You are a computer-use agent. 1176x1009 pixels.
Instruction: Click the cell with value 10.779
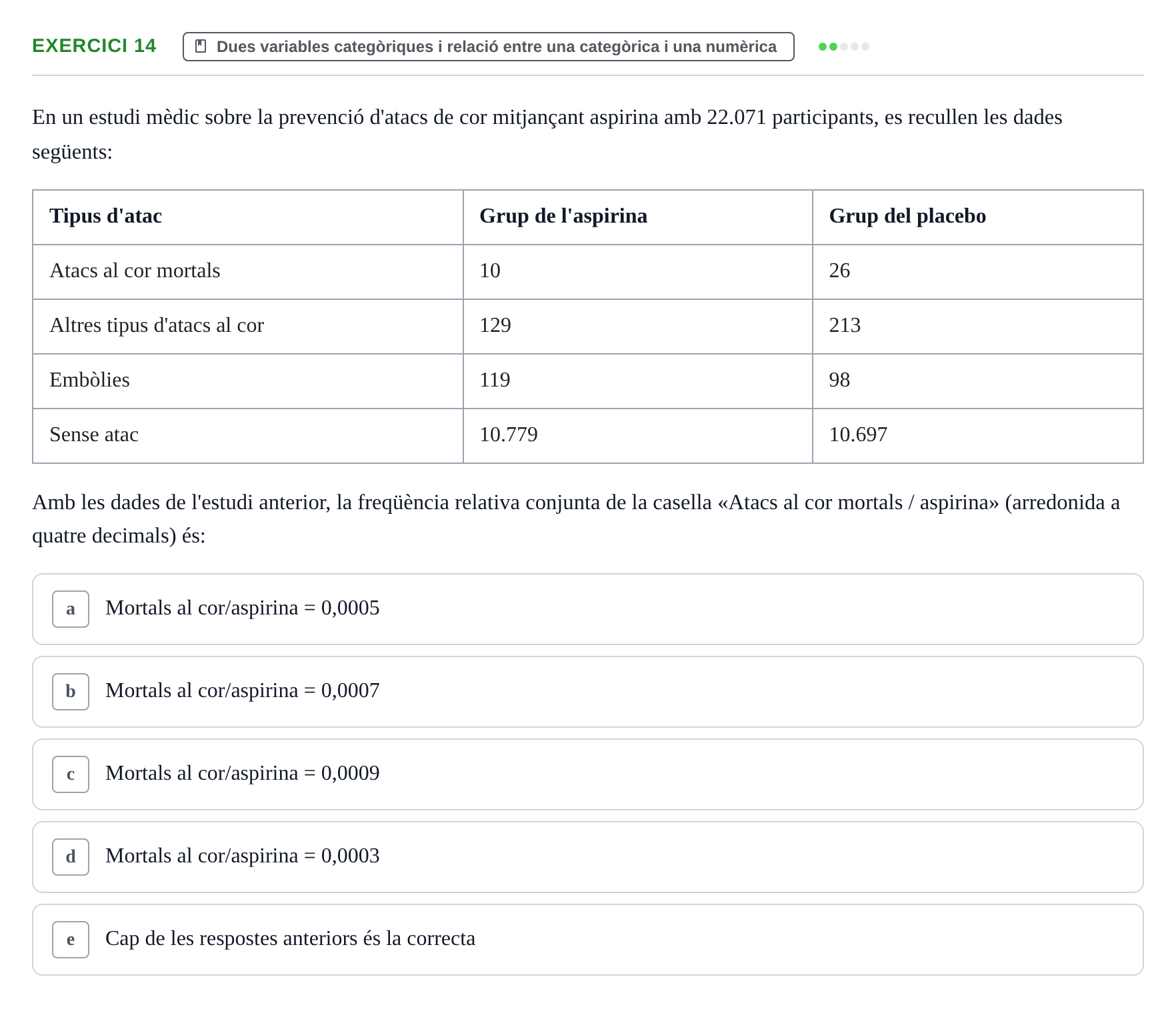pyautogui.click(x=638, y=436)
